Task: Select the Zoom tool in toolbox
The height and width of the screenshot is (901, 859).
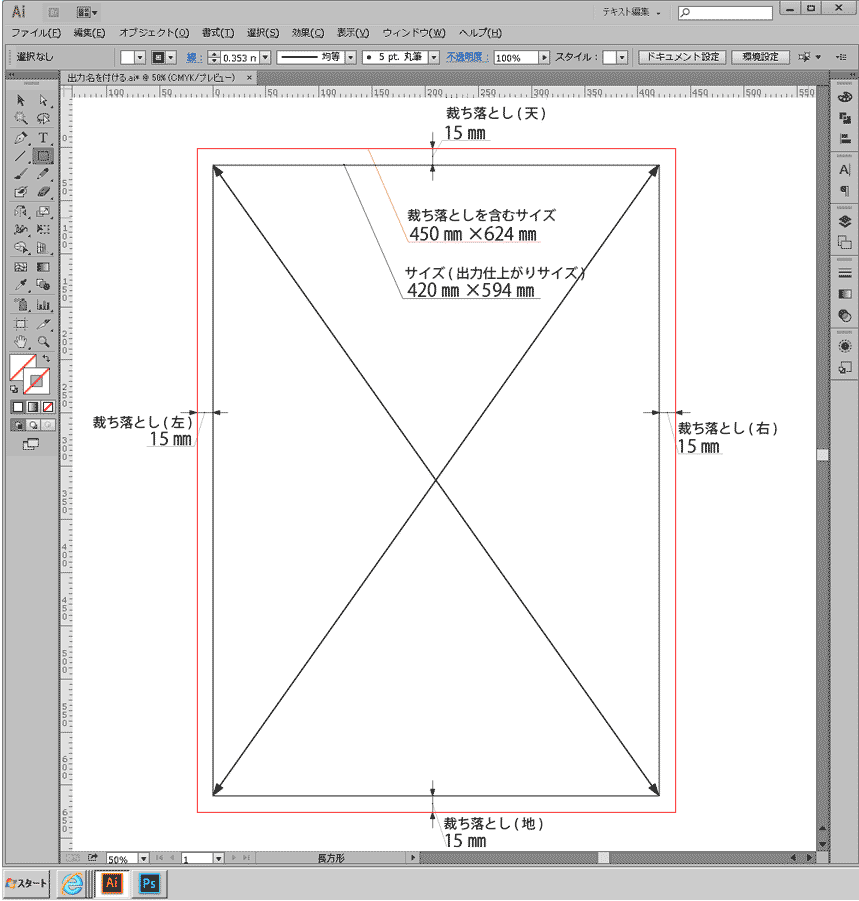Action: coord(43,342)
